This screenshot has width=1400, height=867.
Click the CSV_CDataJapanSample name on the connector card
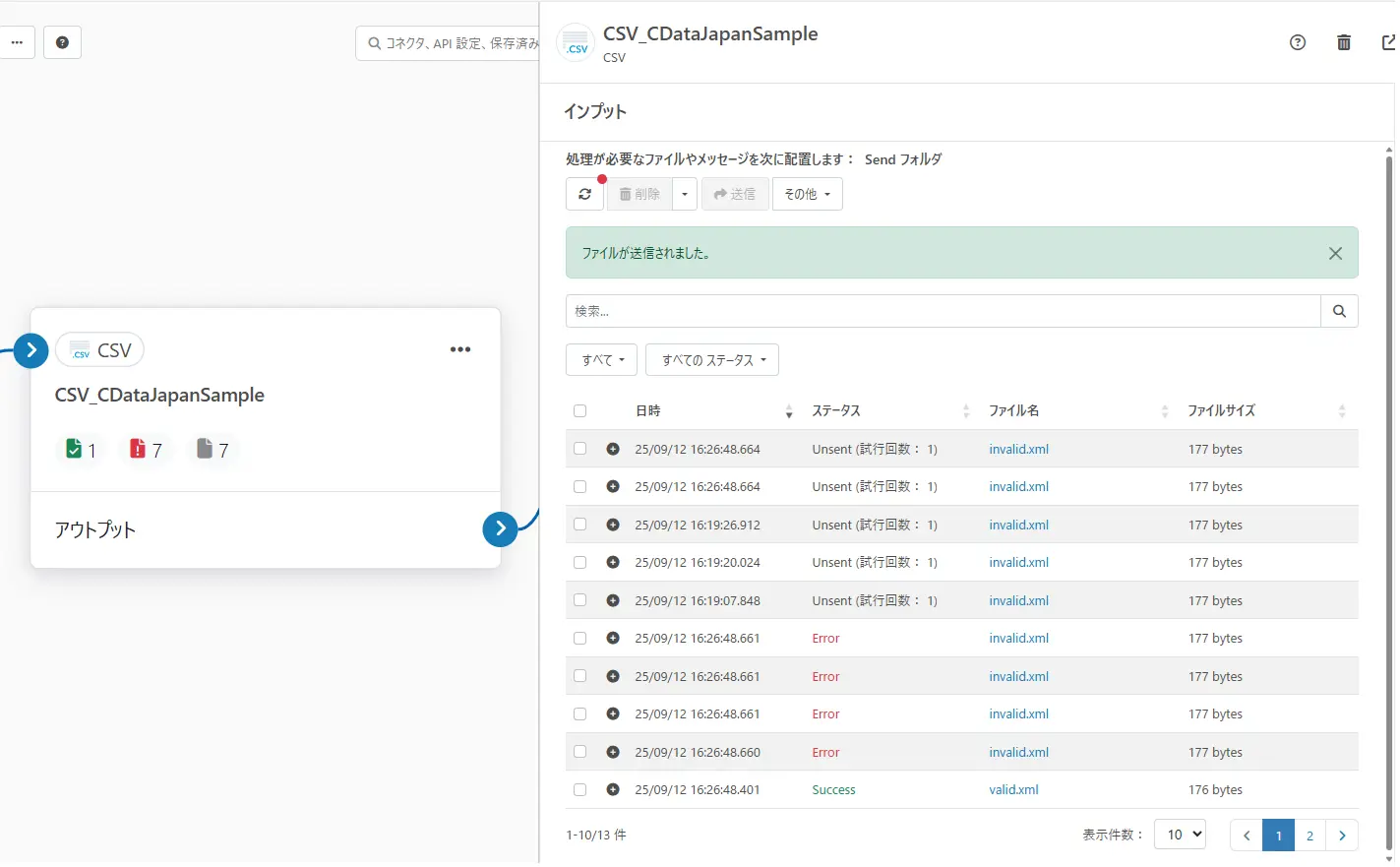[159, 395]
